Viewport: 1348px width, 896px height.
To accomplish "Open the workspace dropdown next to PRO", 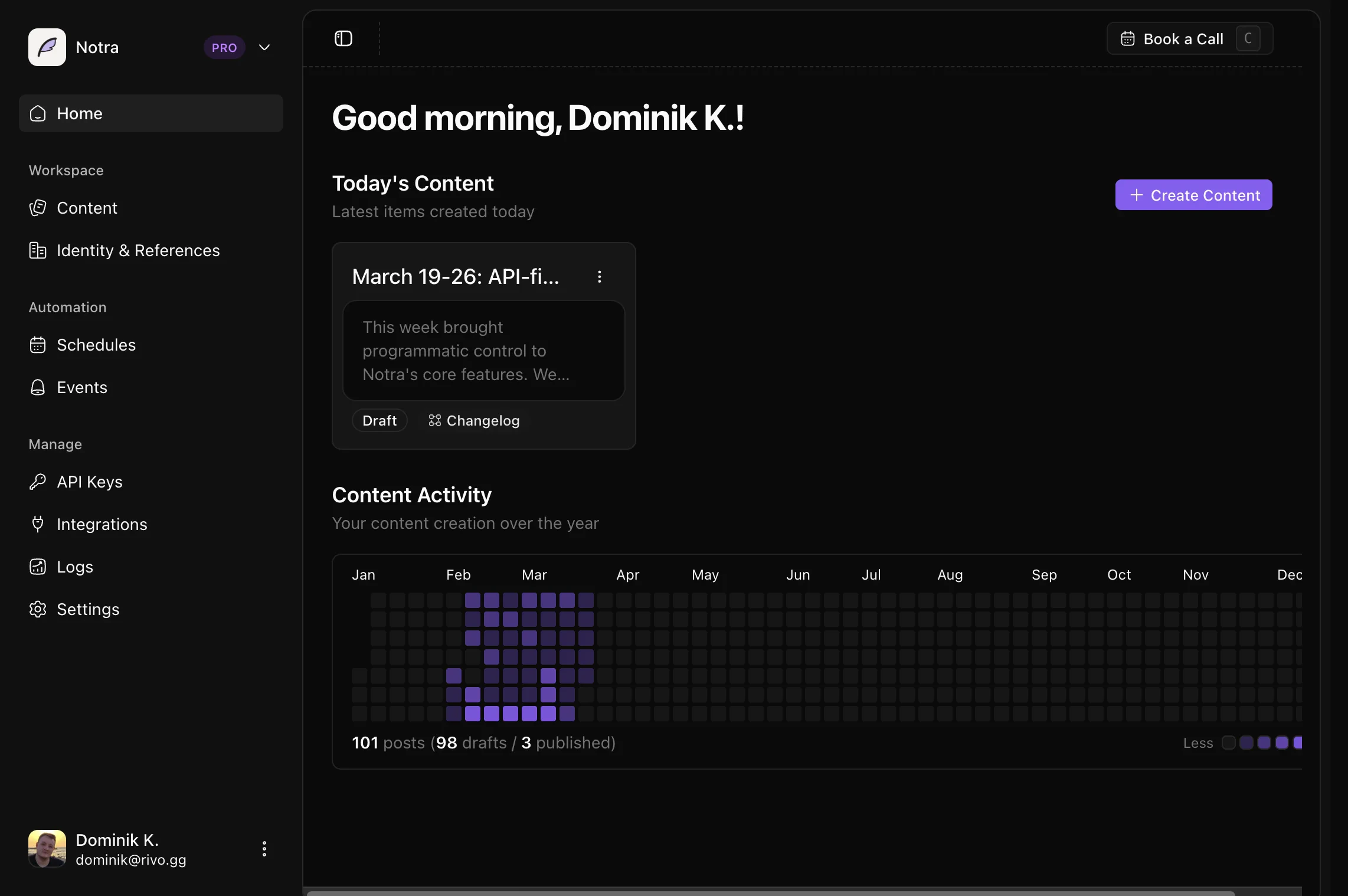I will pyautogui.click(x=264, y=47).
